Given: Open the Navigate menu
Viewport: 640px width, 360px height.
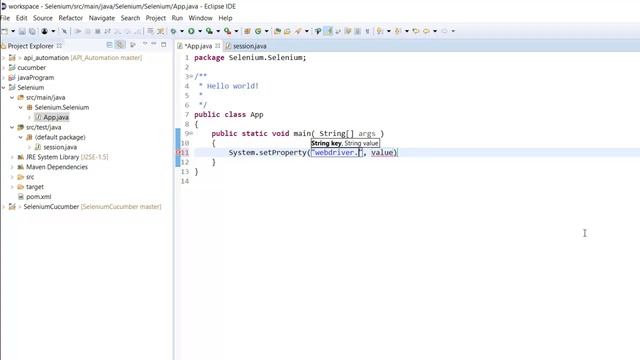Looking at the screenshot, I should point(102,18).
